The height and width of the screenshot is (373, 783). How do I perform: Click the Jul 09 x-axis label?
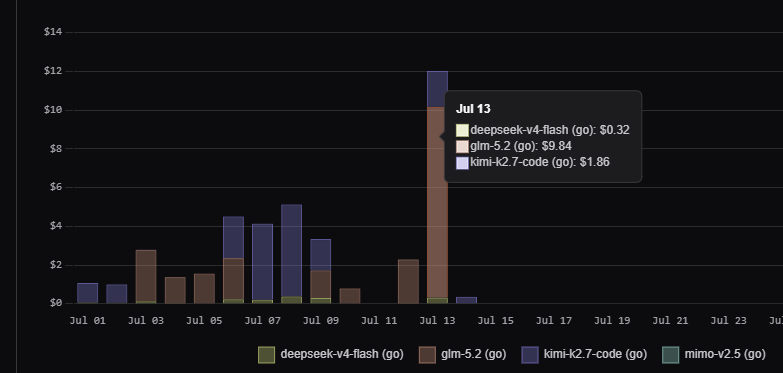pyautogui.click(x=321, y=321)
